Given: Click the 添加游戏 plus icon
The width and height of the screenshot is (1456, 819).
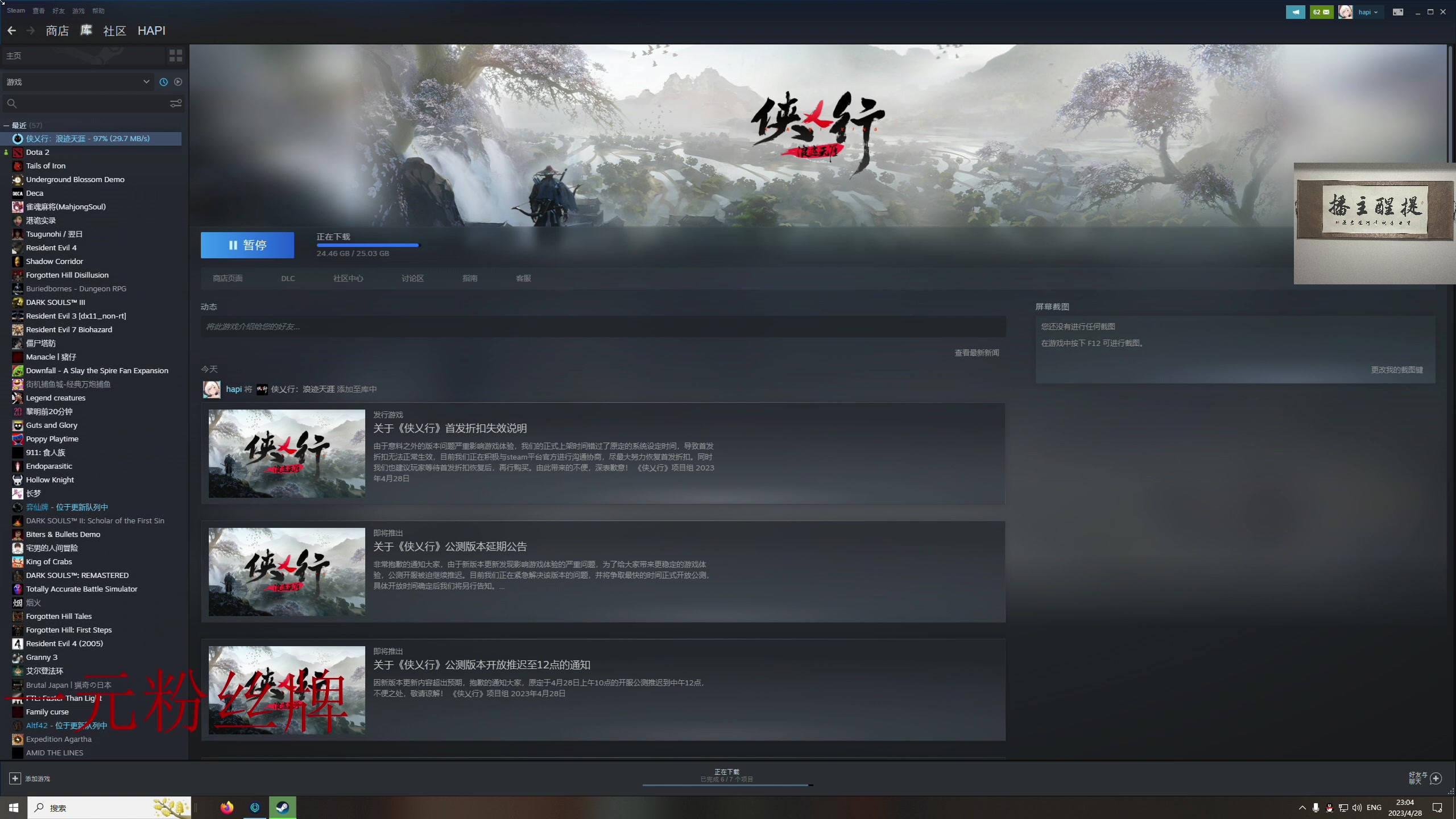Looking at the screenshot, I should (15, 778).
